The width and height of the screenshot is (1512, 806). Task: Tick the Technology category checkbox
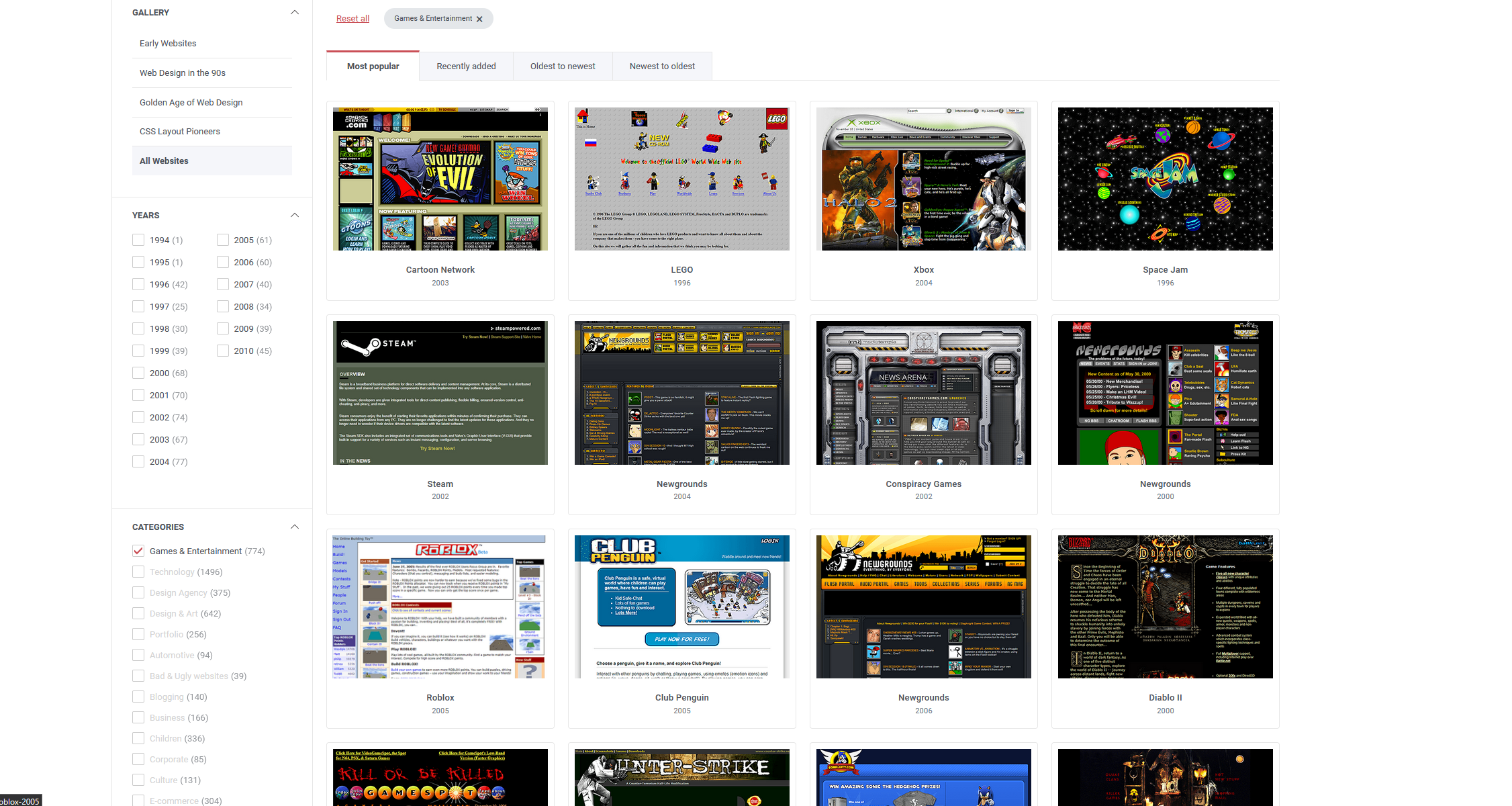point(138,572)
